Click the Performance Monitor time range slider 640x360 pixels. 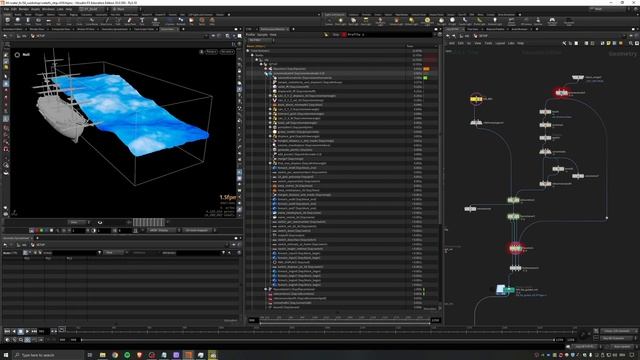(x=345, y=322)
